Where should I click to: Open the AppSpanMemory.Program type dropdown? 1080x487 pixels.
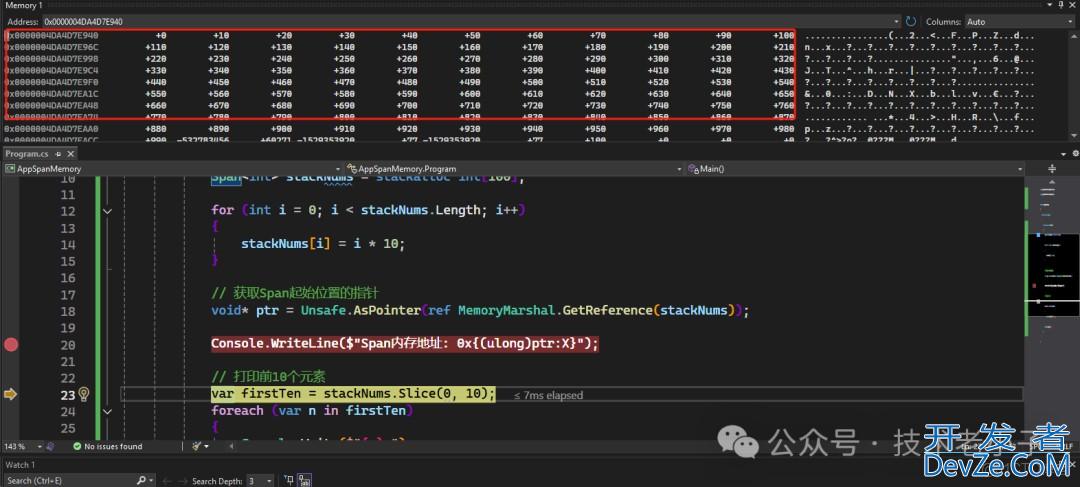(514, 169)
